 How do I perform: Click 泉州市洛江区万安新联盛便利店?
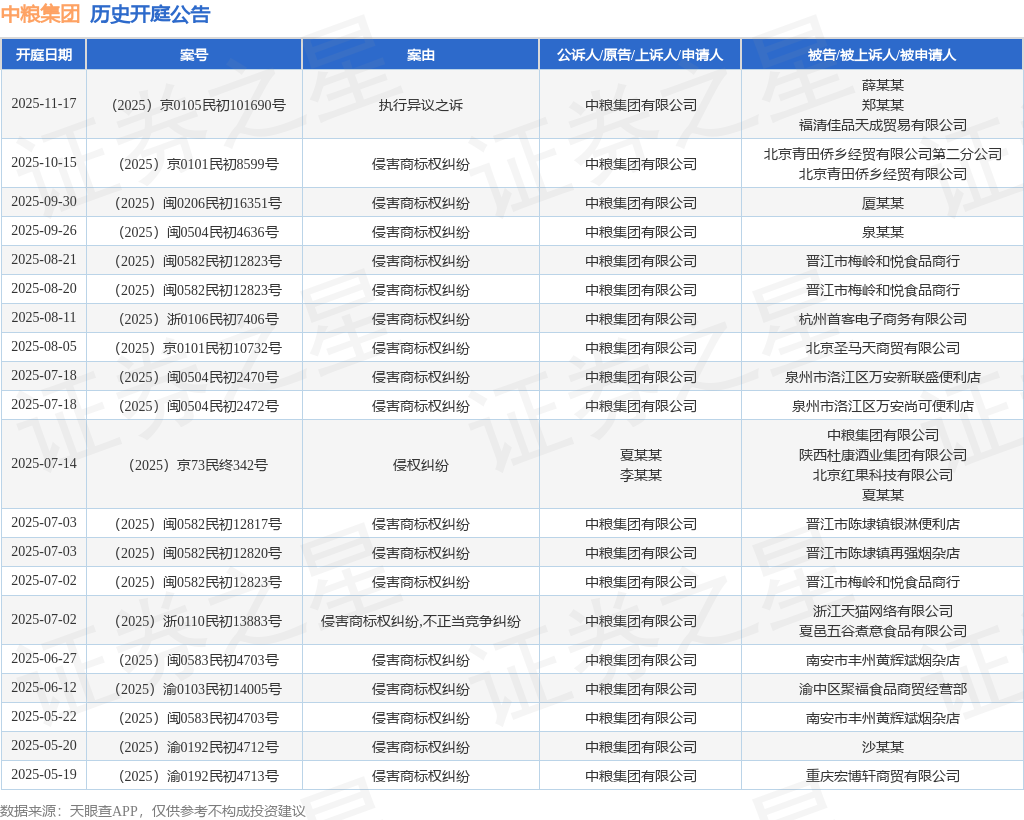pyautogui.click(x=882, y=377)
